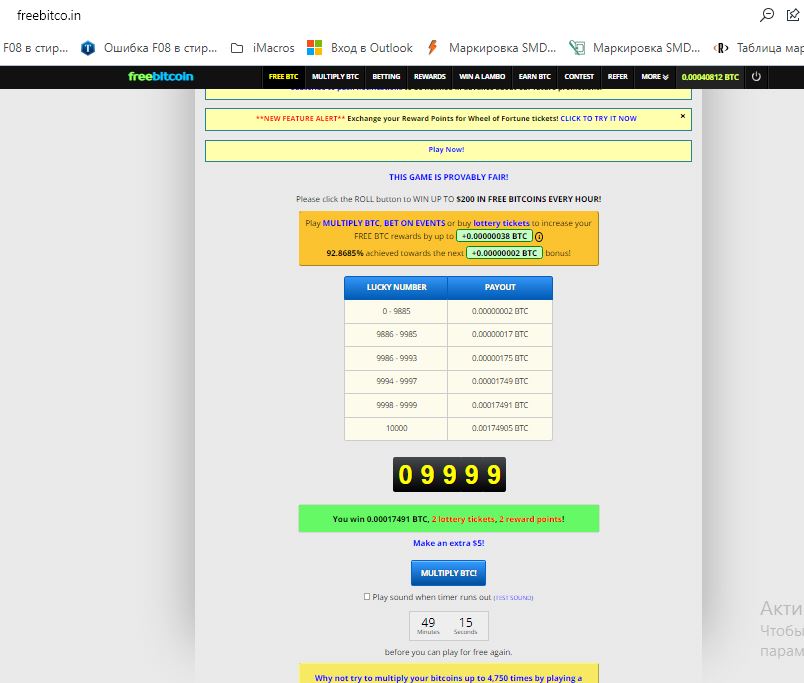Image resolution: width=804 pixels, height=683 pixels.
Task: Click the 'lottery tickets' link in orange box
Action: click(x=501, y=223)
